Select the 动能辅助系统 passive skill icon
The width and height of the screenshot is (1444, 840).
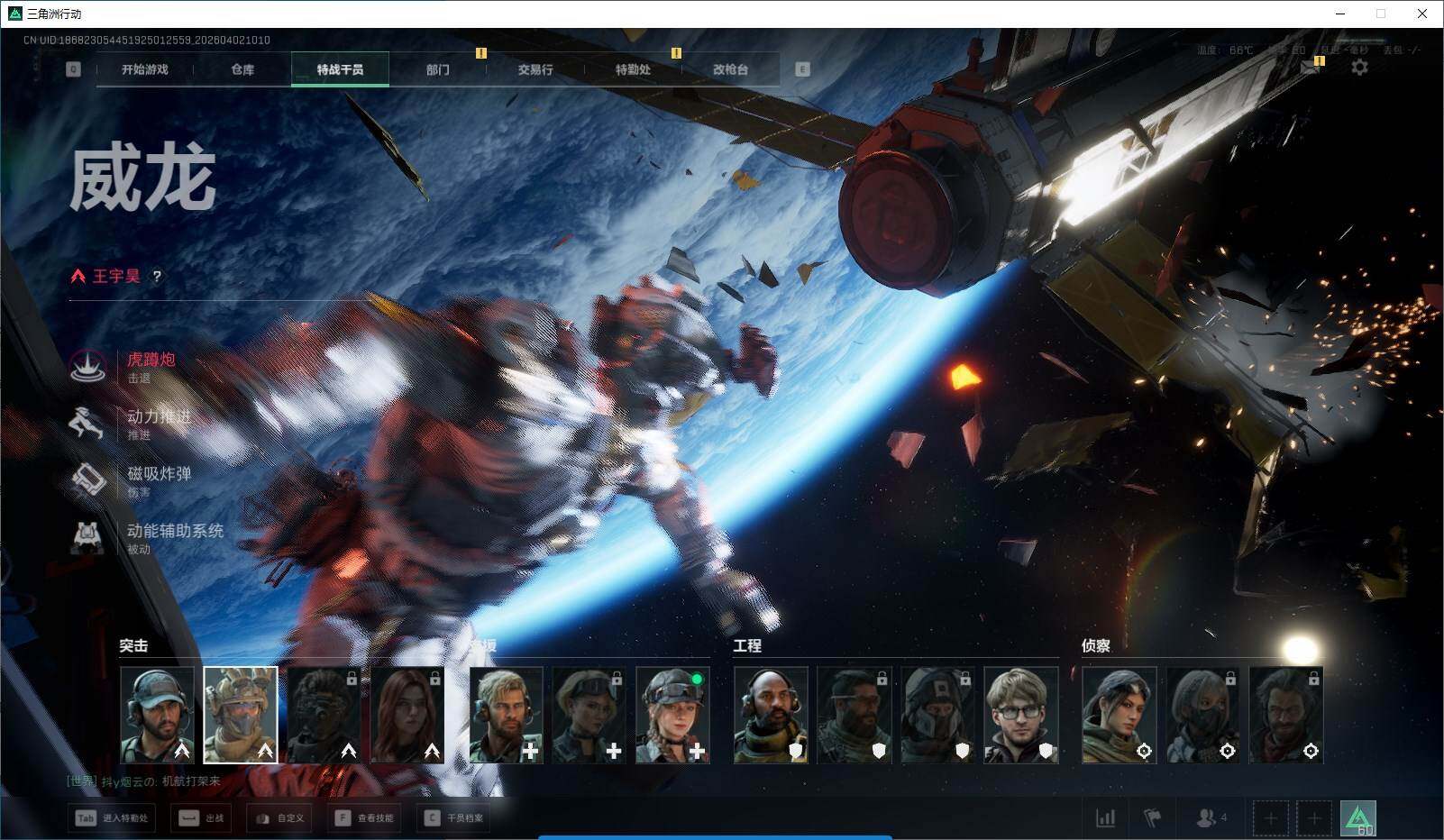87,537
